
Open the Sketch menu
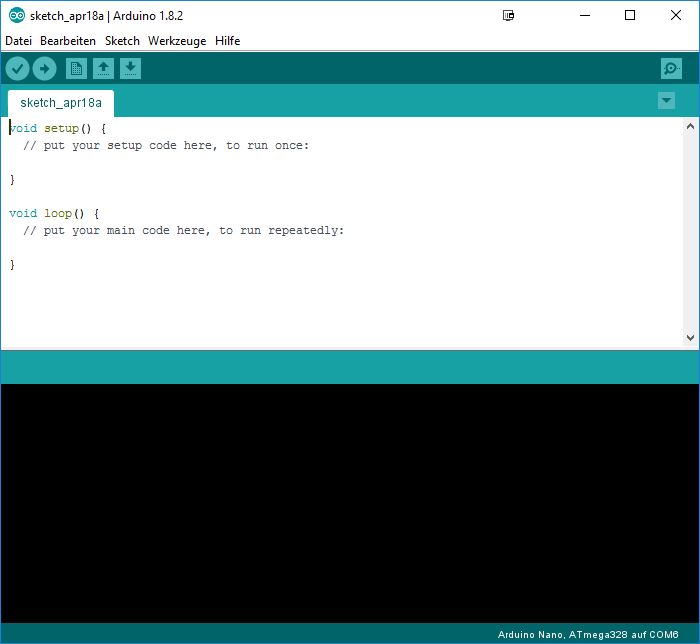point(122,41)
